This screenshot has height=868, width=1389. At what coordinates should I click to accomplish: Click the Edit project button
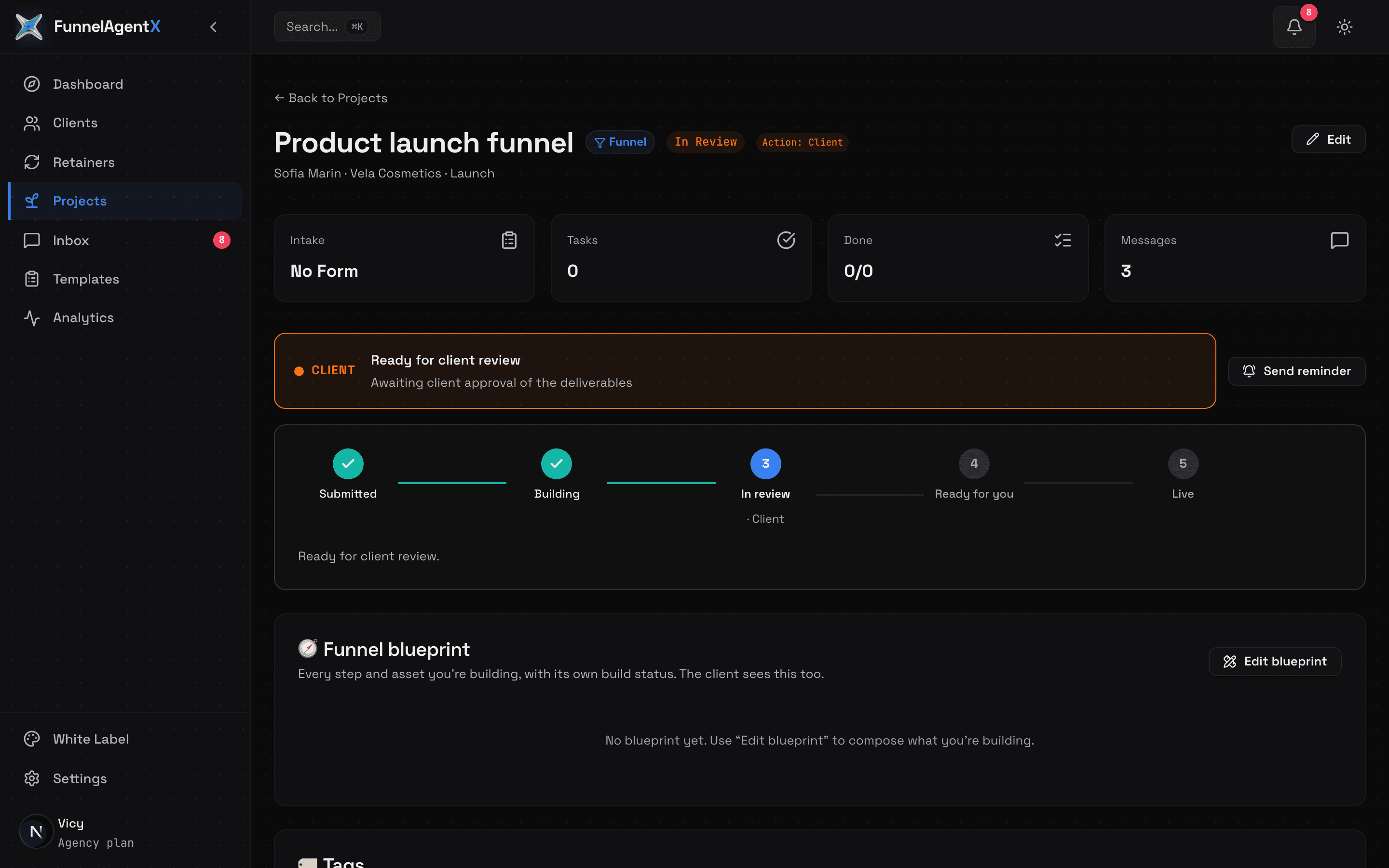pyautogui.click(x=1328, y=139)
